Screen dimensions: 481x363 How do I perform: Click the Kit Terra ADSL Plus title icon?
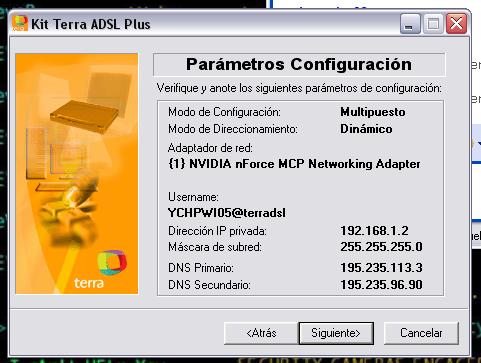[x=20, y=23]
